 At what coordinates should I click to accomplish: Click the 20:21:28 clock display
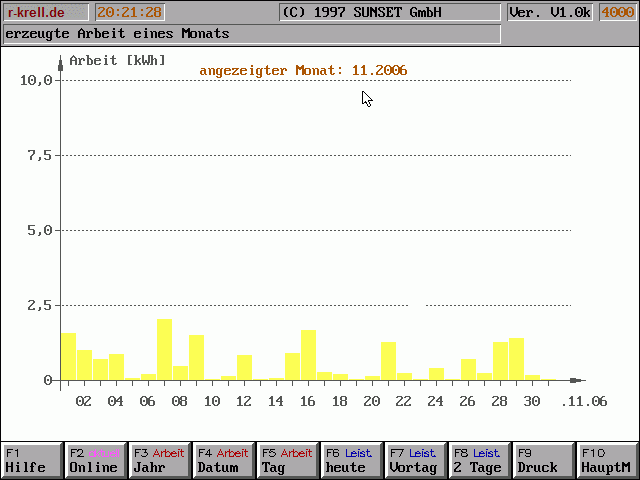(129, 12)
